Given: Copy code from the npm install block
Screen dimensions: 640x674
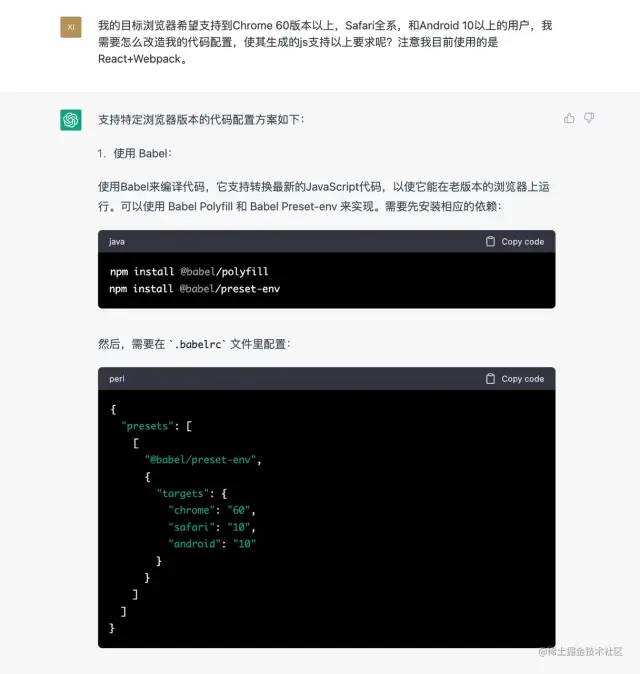Looking at the screenshot, I should click(515, 242).
